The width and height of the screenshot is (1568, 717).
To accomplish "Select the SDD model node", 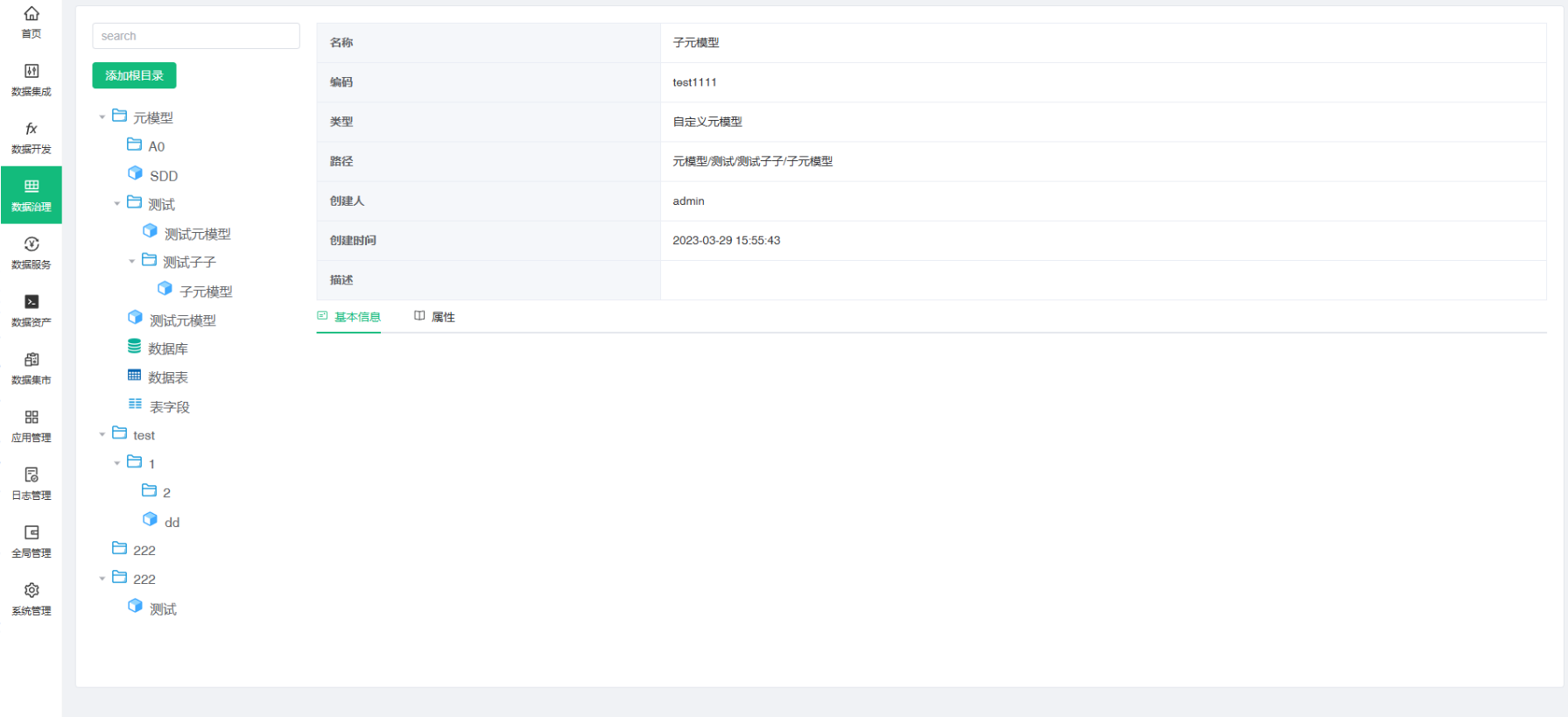I will [163, 176].
